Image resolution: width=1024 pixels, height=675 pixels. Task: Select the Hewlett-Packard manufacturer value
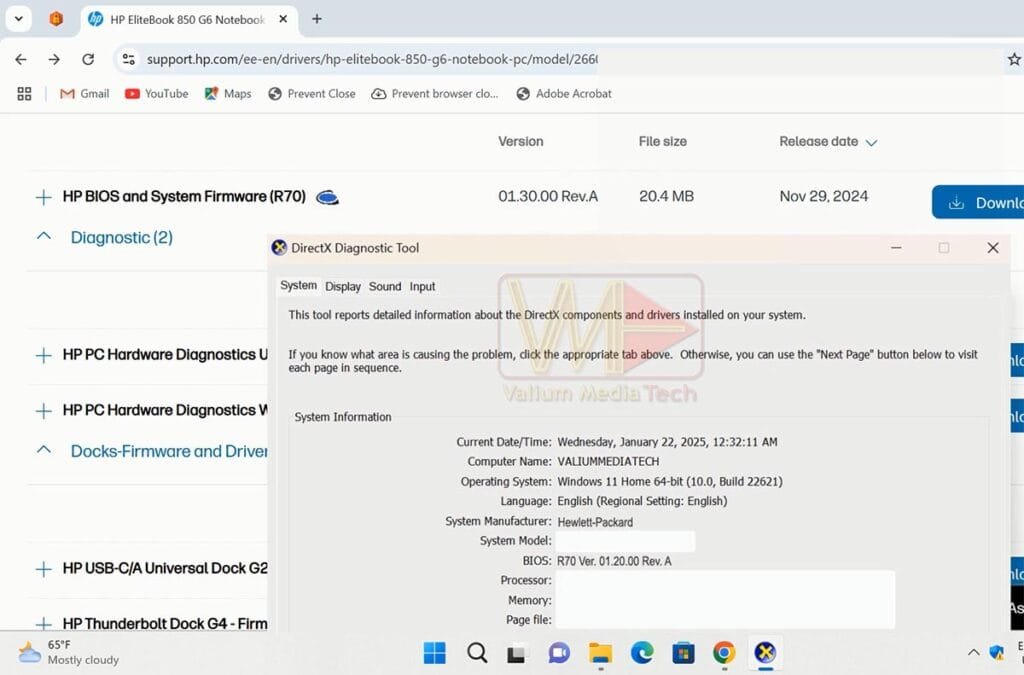pyautogui.click(x=595, y=522)
